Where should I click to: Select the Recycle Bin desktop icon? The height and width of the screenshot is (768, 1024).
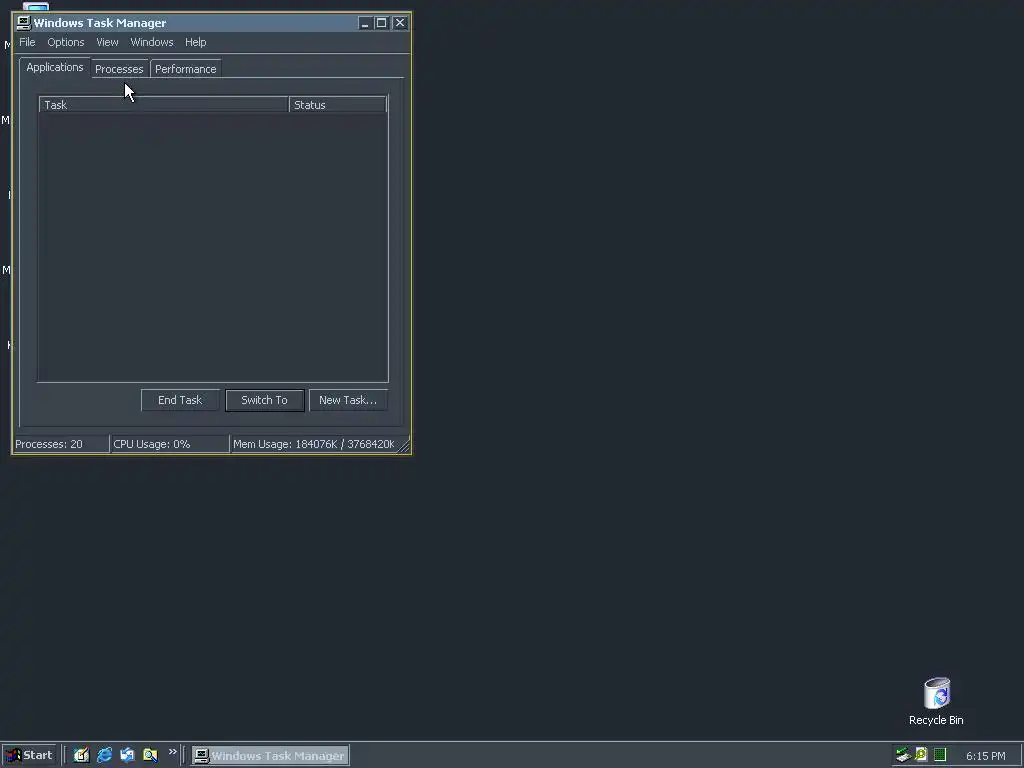[x=936, y=702]
